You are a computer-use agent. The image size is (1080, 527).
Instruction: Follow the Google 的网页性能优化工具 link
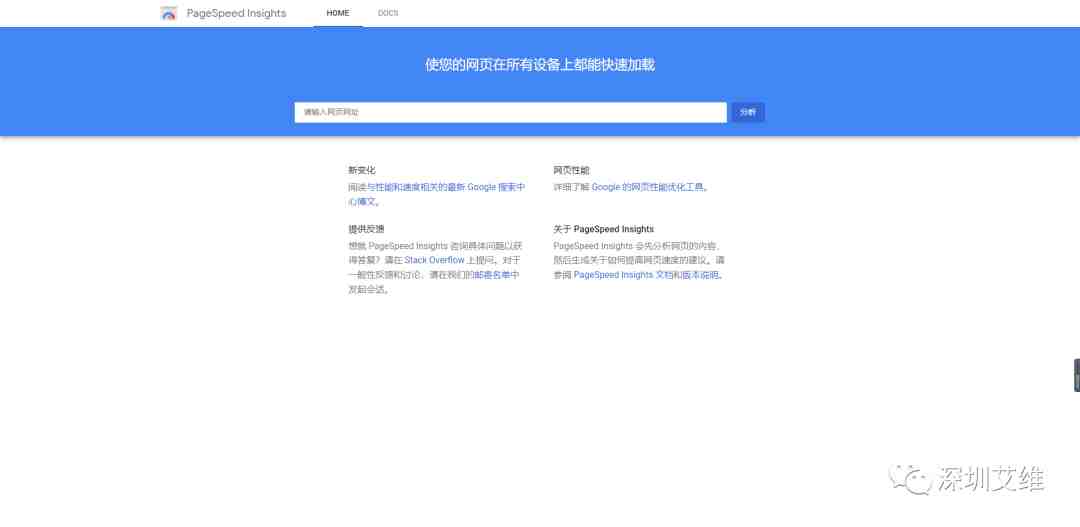click(648, 187)
